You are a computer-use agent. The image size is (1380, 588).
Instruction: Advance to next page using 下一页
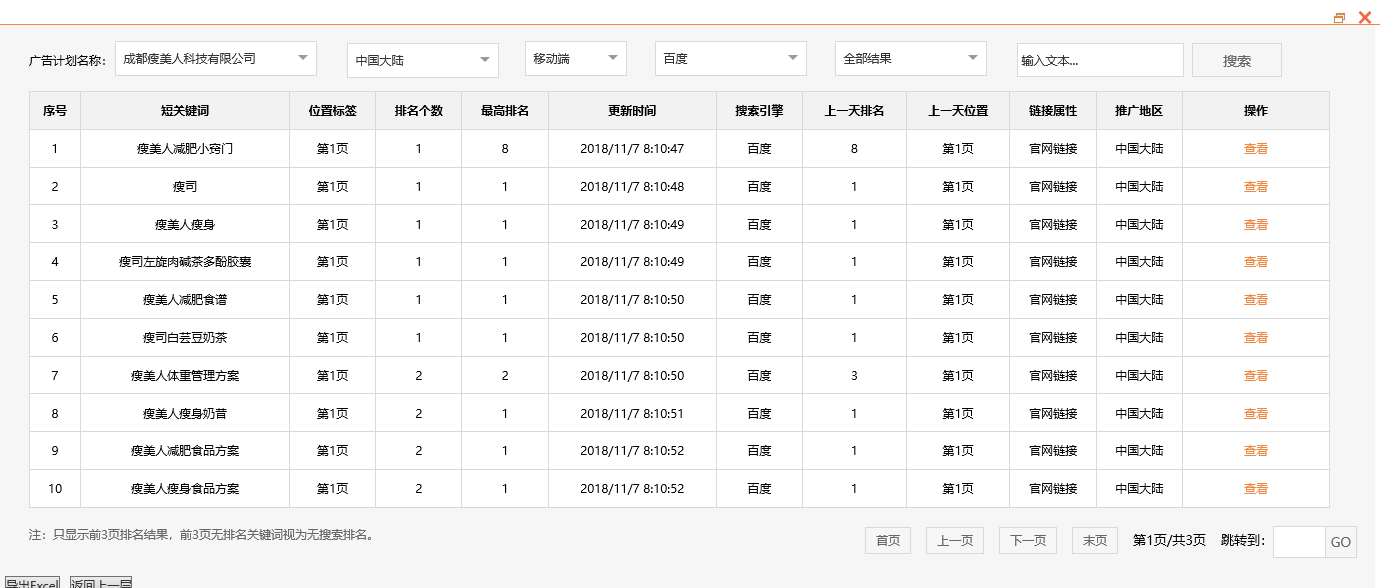[x=1027, y=540]
